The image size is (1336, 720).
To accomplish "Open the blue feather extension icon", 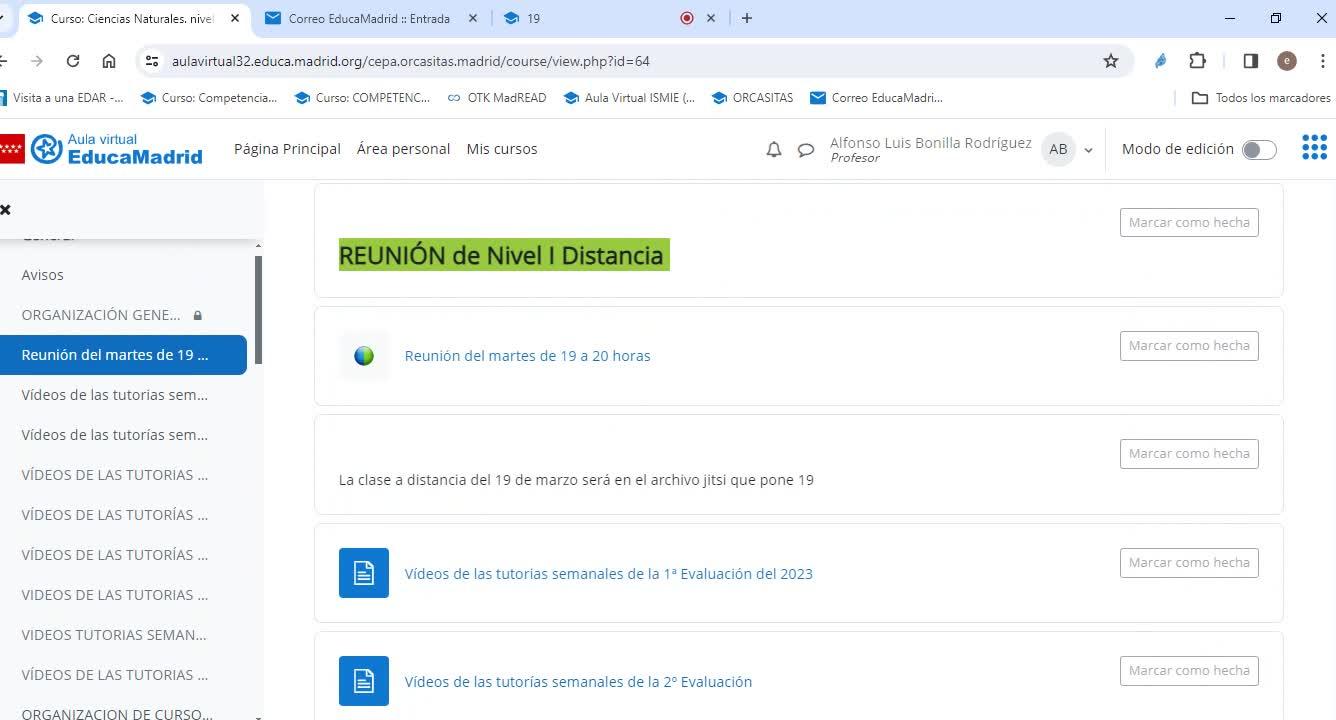I will [x=1160, y=61].
